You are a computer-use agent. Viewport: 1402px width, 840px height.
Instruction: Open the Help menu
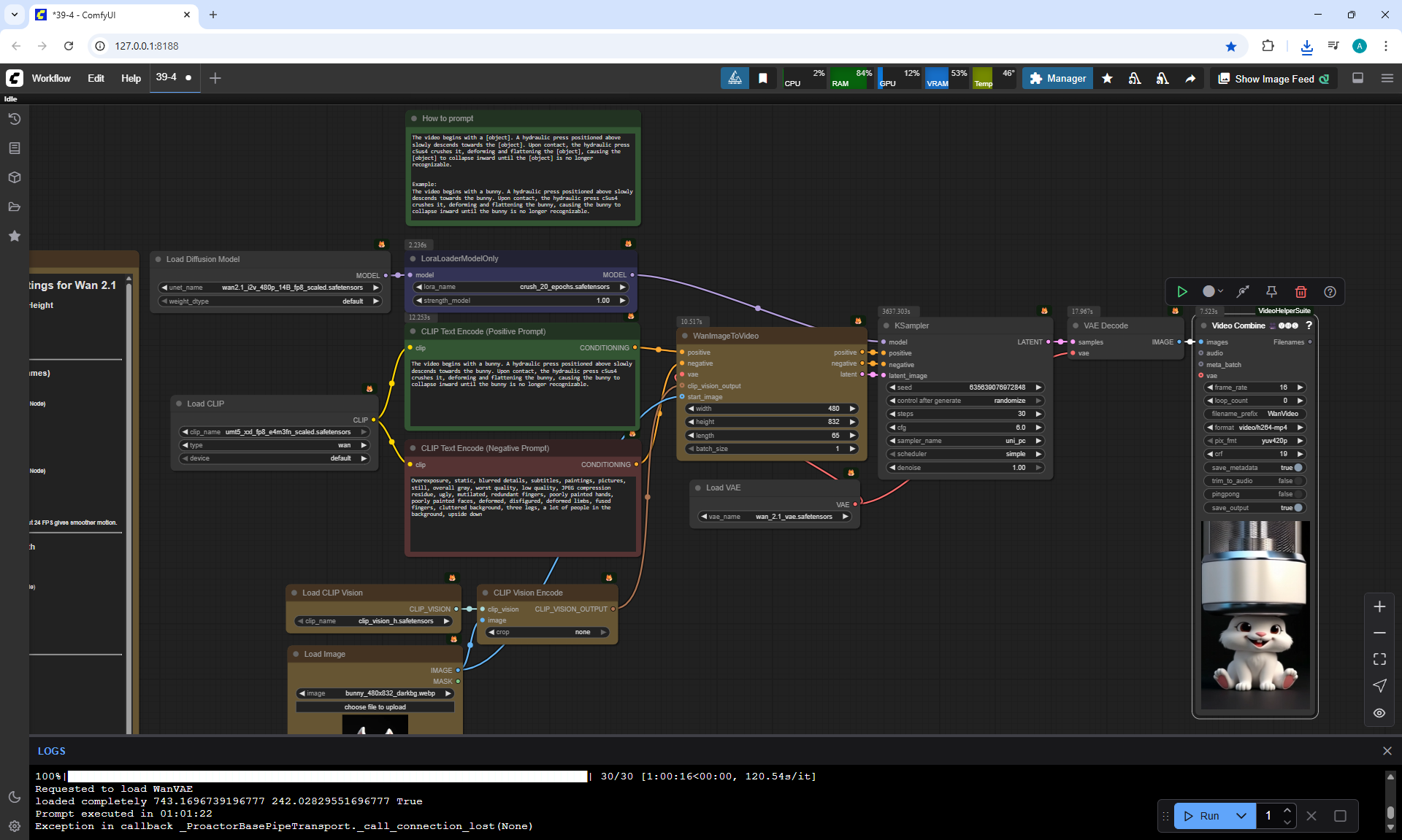click(x=131, y=79)
